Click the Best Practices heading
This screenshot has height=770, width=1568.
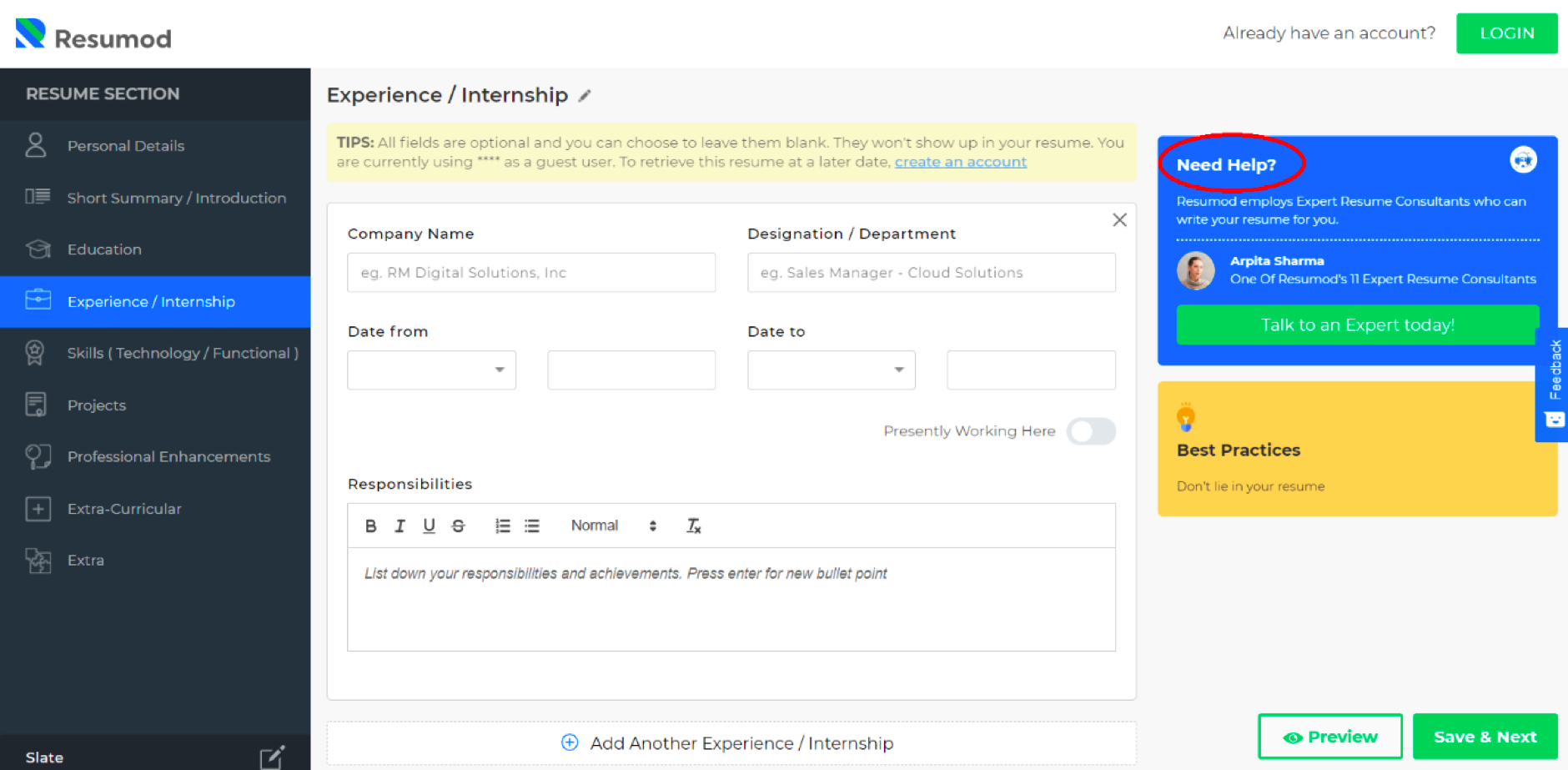coord(1239,450)
